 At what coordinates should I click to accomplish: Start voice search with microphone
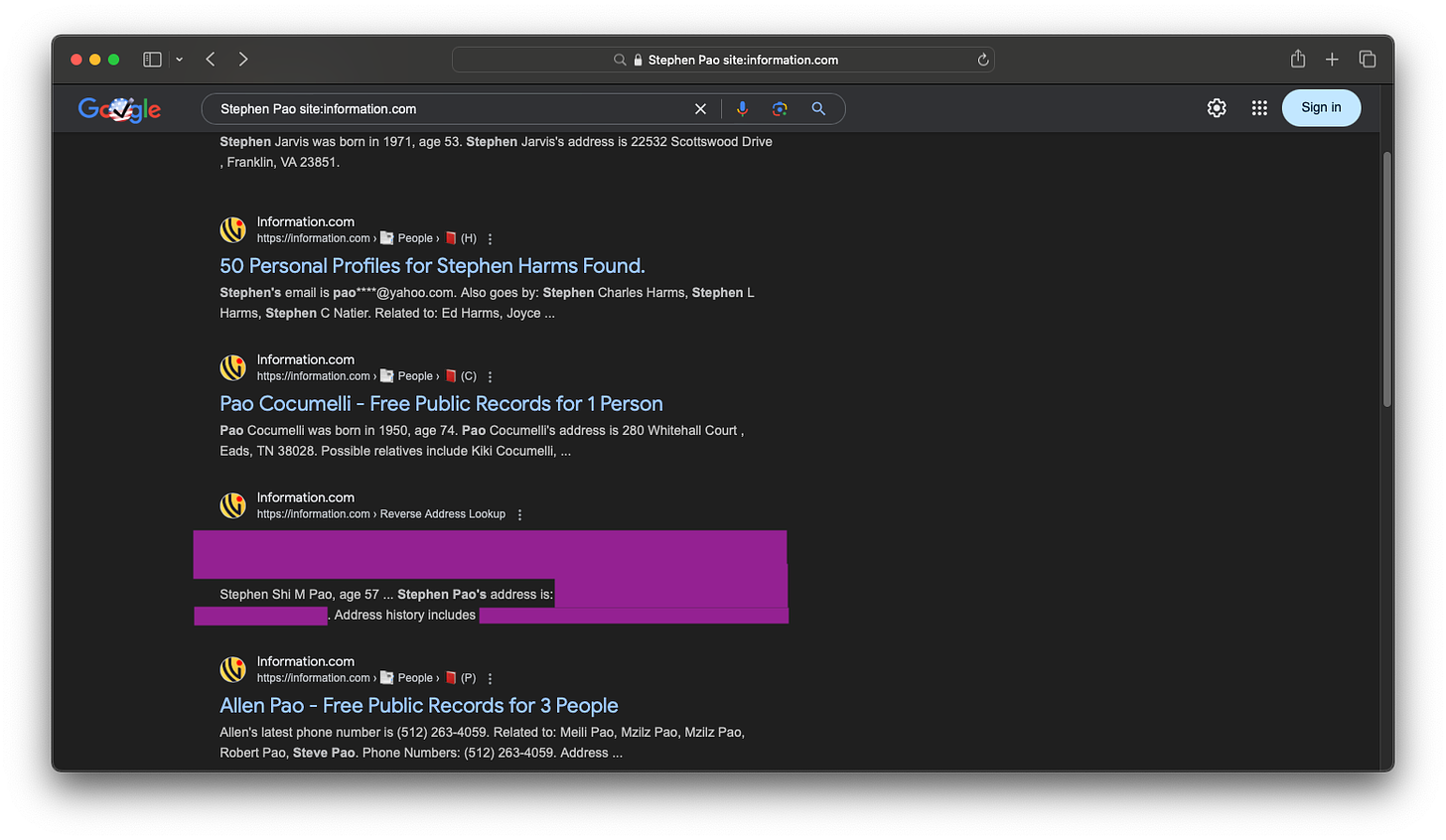click(x=742, y=109)
